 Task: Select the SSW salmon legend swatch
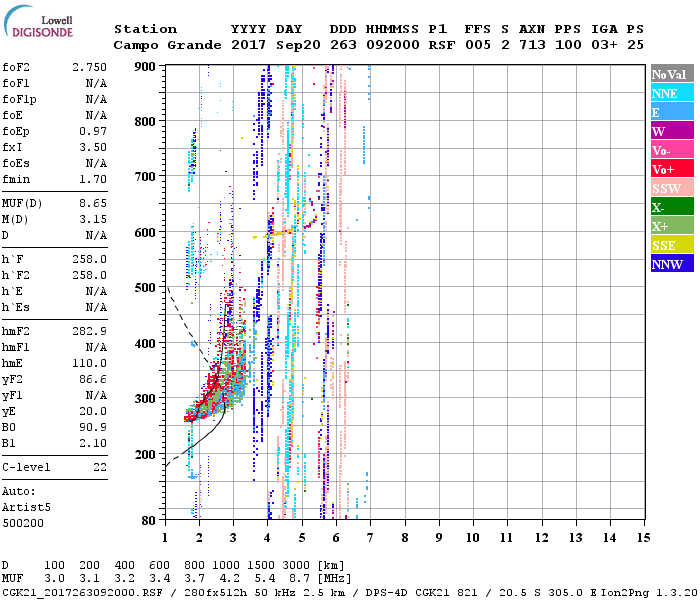pos(672,188)
